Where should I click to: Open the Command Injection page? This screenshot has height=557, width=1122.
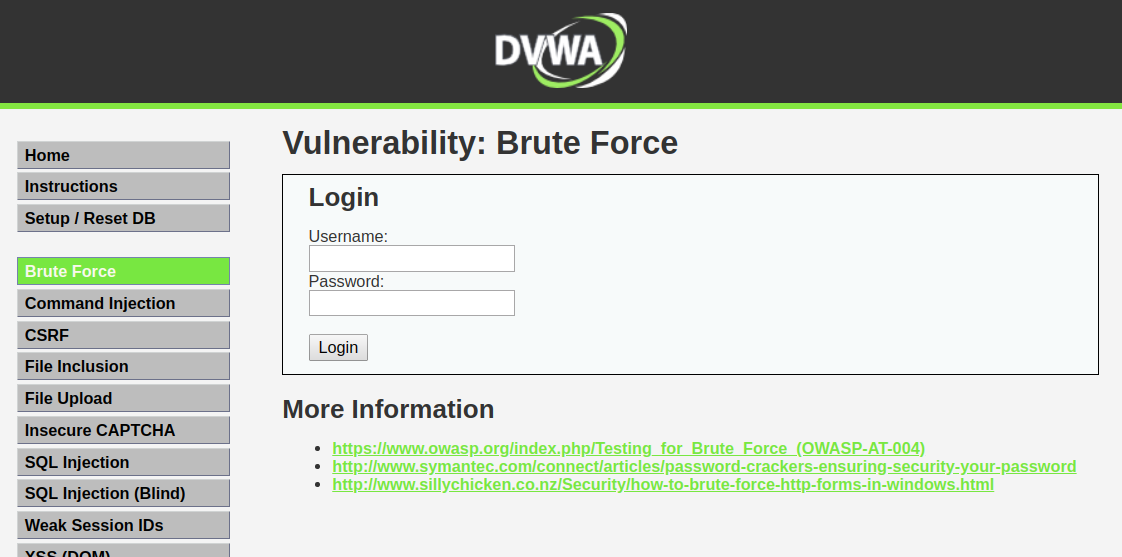tap(123, 303)
